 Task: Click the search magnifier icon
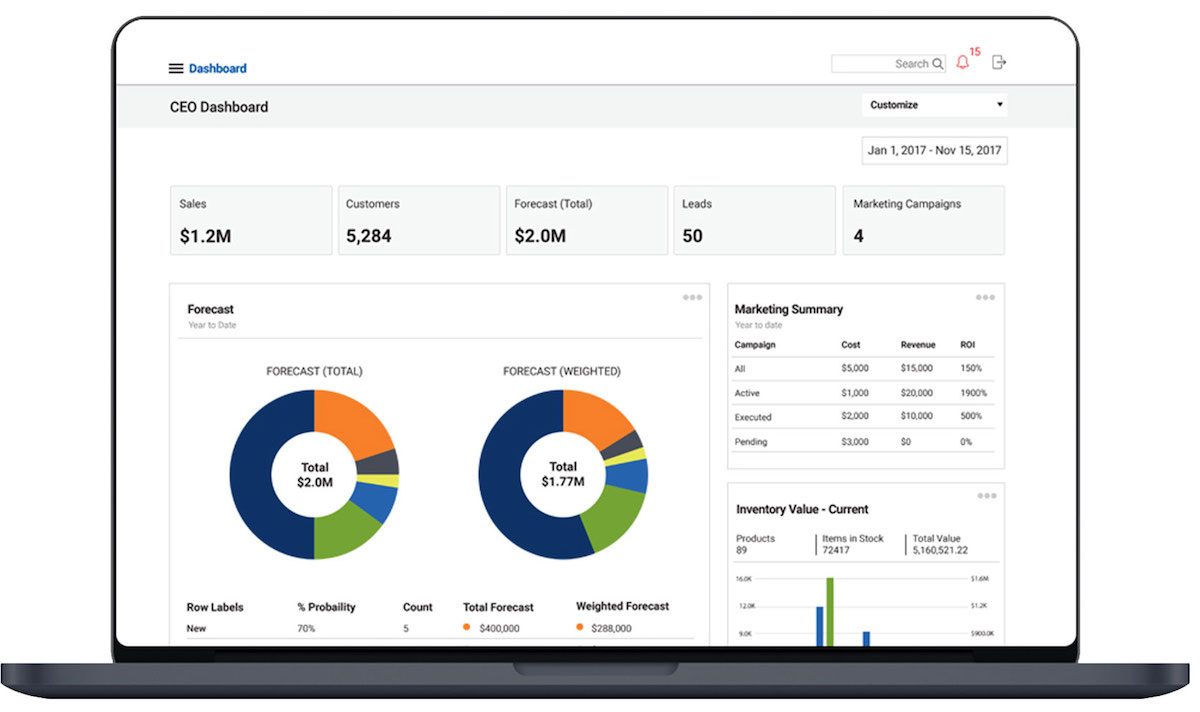click(x=936, y=63)
